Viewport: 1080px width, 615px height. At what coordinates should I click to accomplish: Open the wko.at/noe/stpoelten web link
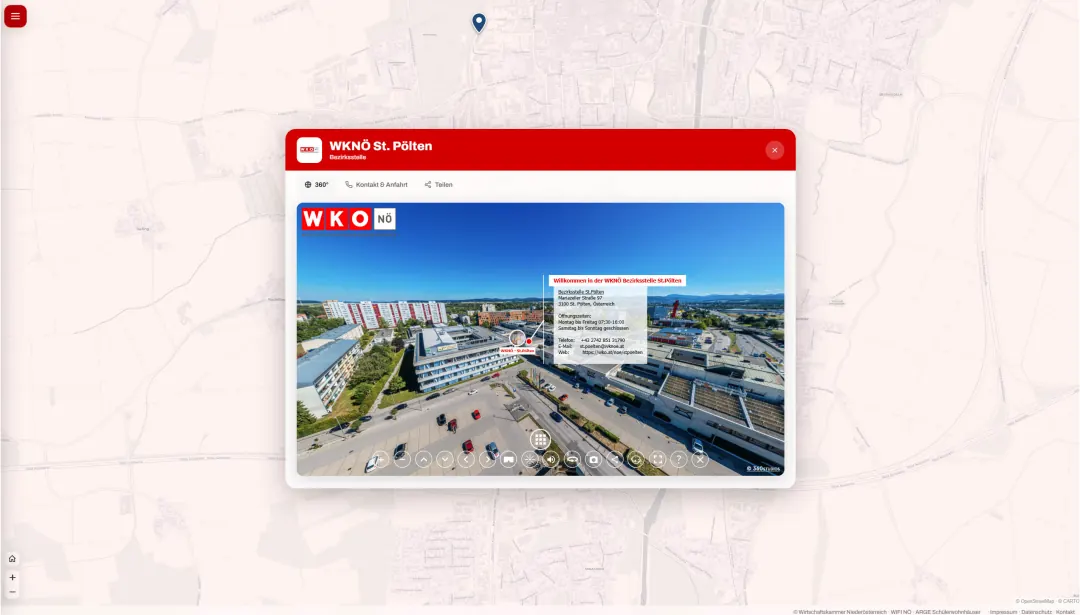(612, 352)
